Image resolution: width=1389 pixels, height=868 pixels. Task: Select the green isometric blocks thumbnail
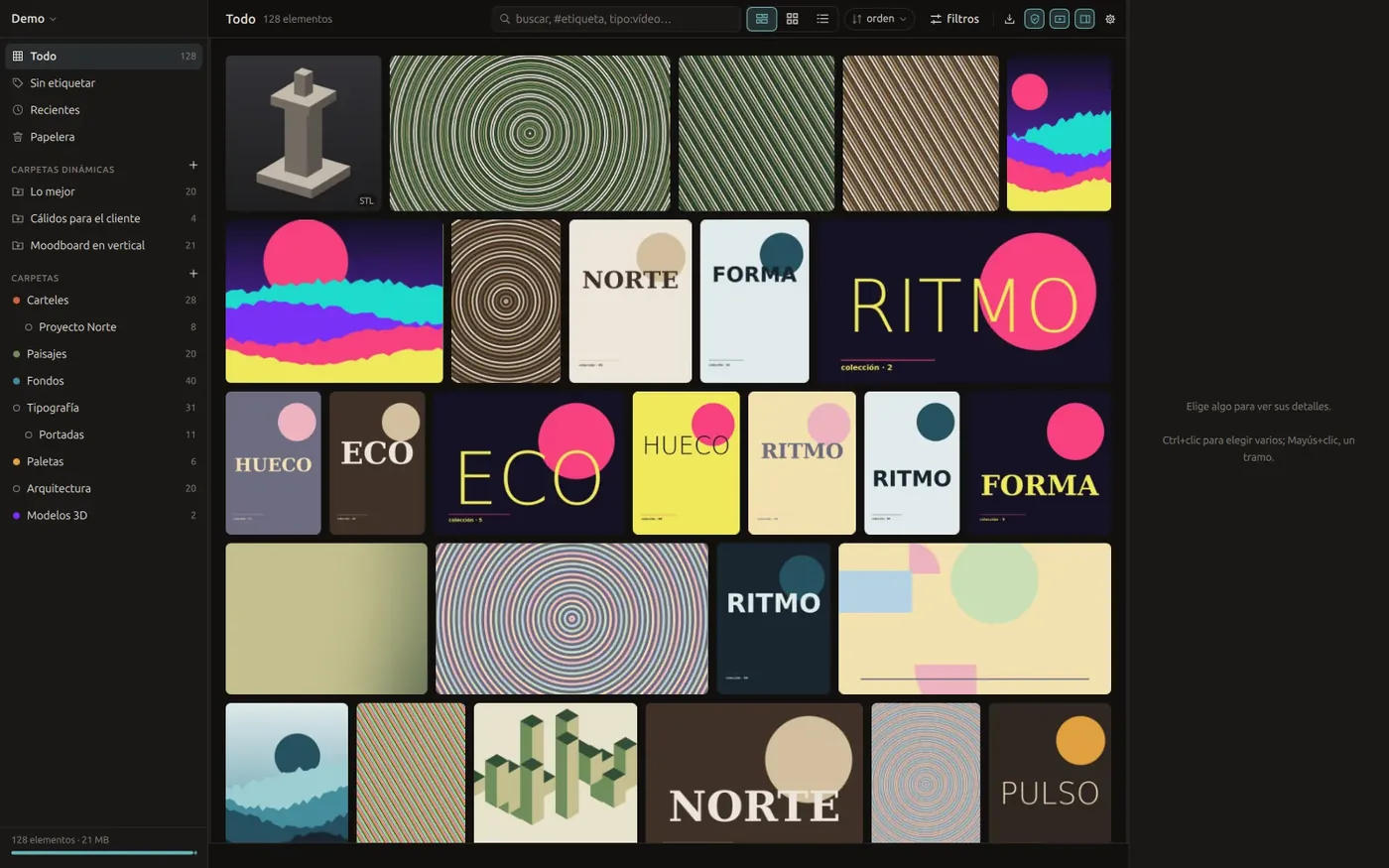[x=556, y=773]
